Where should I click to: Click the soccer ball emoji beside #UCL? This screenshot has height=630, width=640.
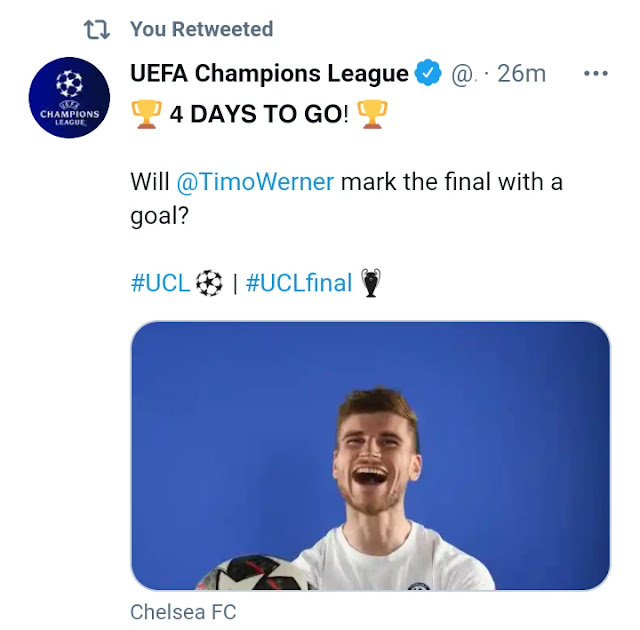[x=209, y=283]
